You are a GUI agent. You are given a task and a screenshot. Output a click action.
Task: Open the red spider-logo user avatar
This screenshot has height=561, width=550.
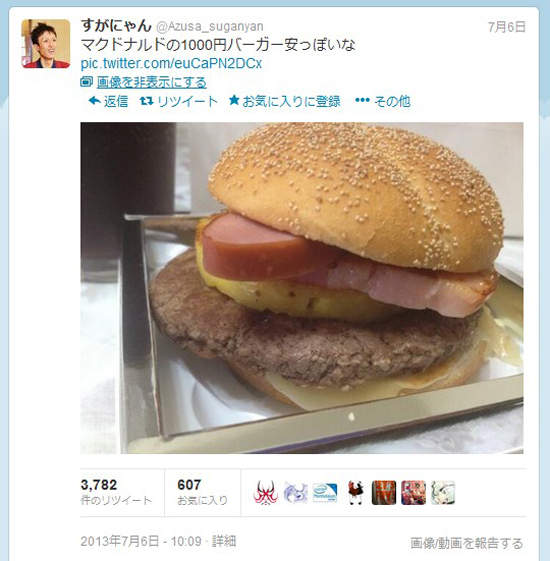pos(266,493)
